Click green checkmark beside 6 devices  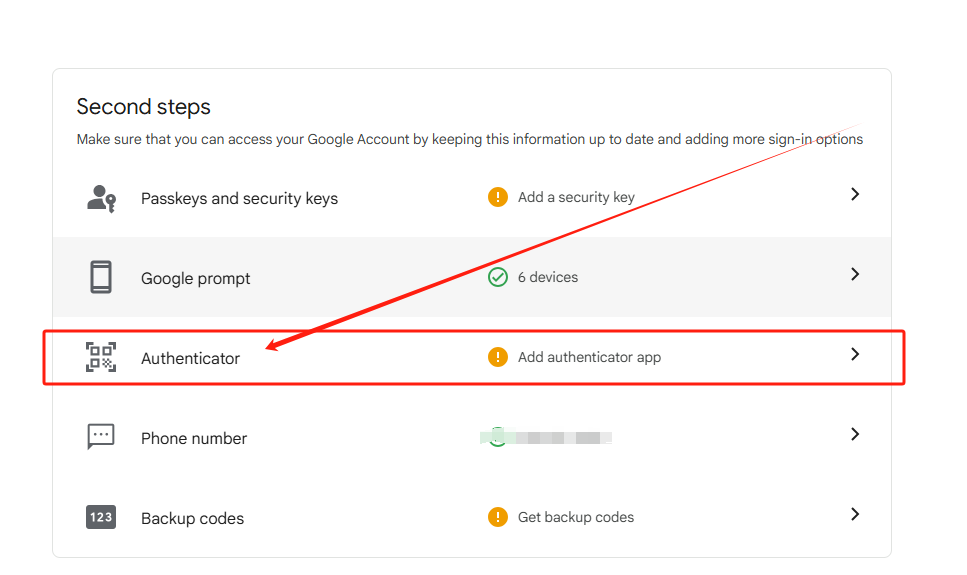tap(498, 277)
